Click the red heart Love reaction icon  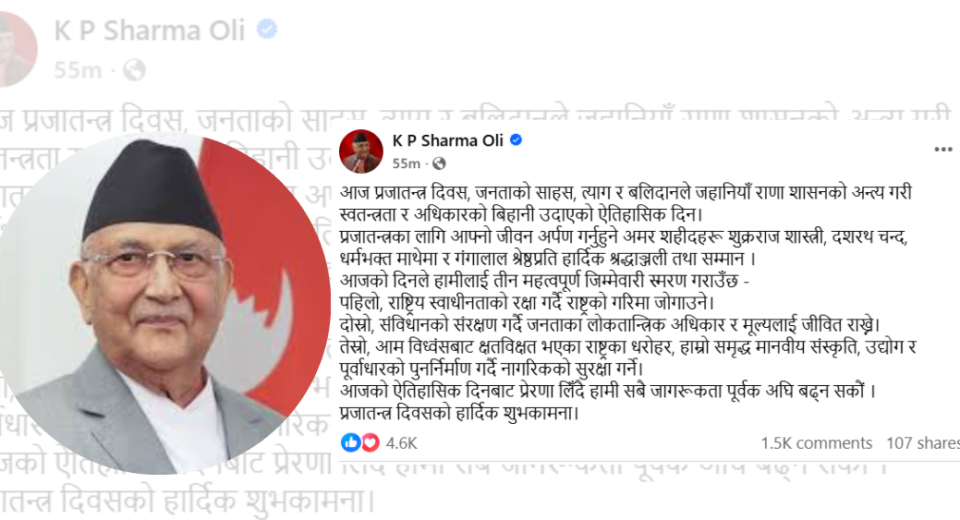[x=370, y=442]
